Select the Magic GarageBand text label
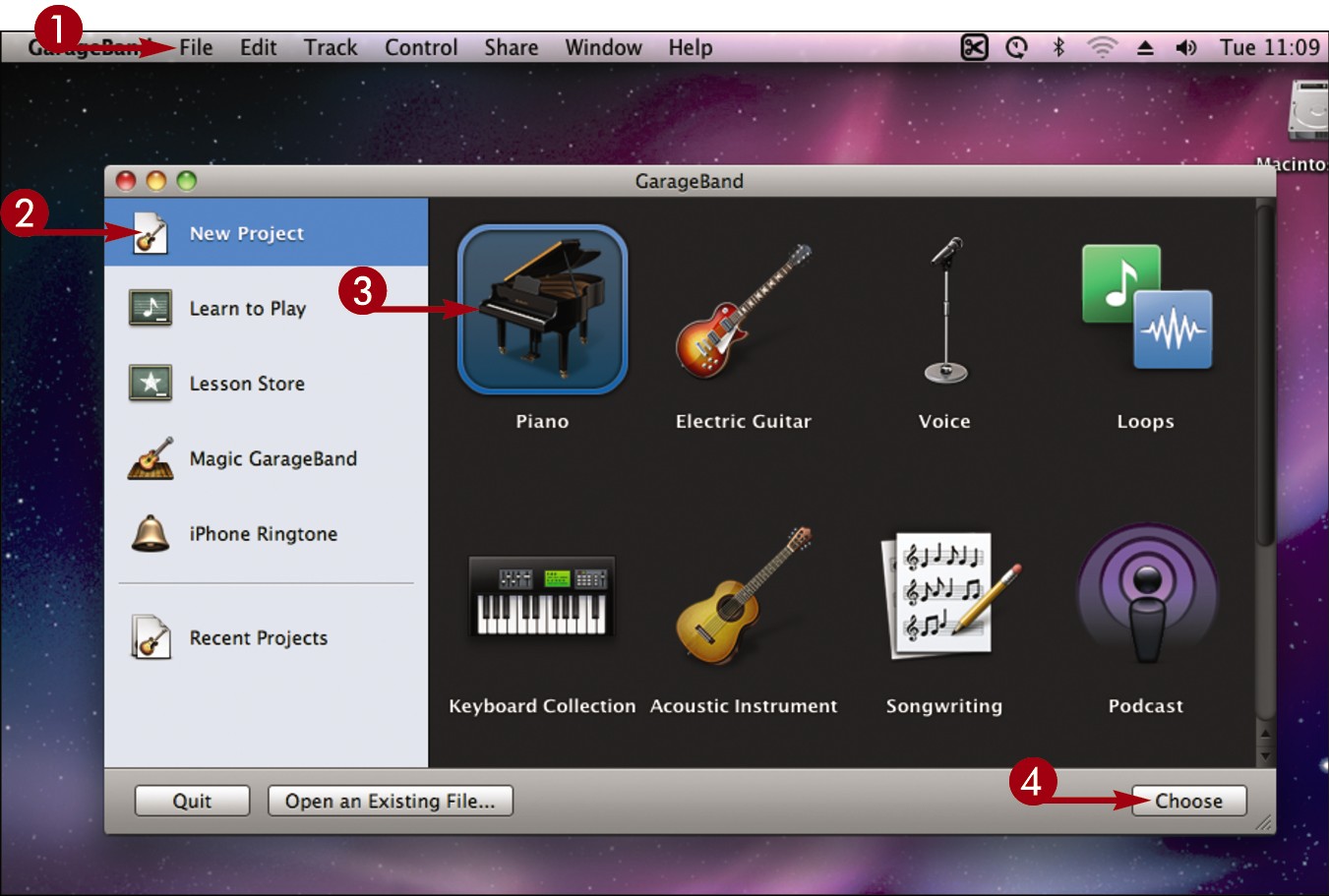The height and width of the screenshot is (896, 1329). click(x=273, y=458)
